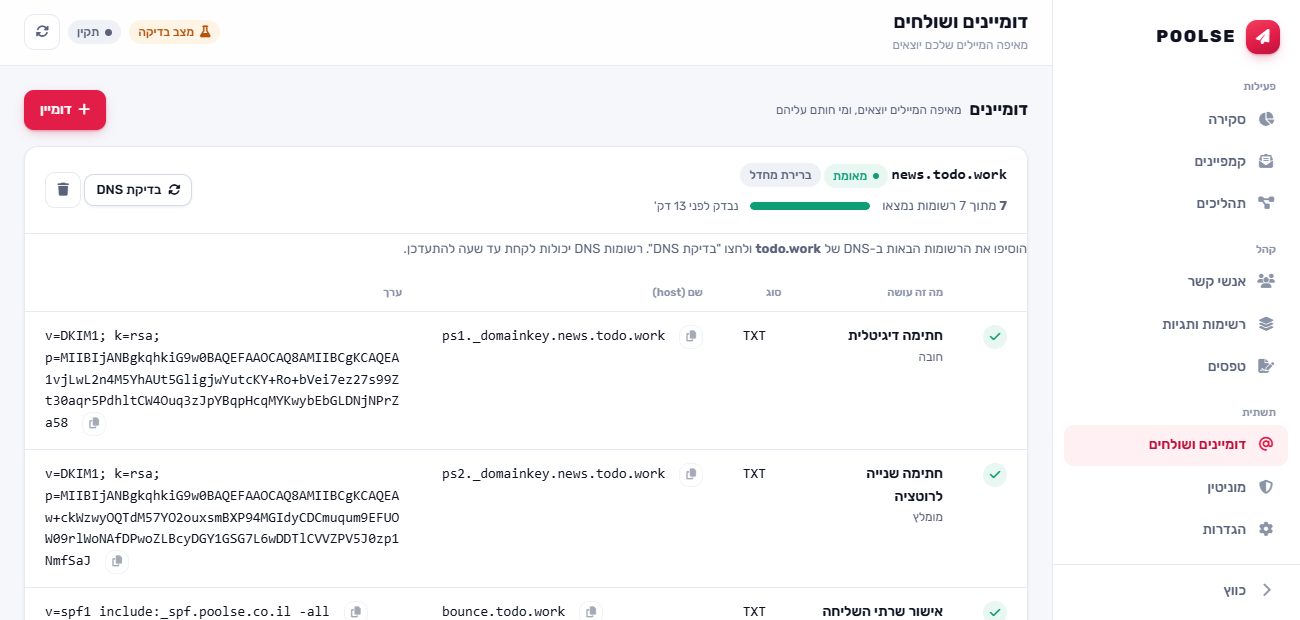Click the דומיינים section heading

(x=998, y=110)
